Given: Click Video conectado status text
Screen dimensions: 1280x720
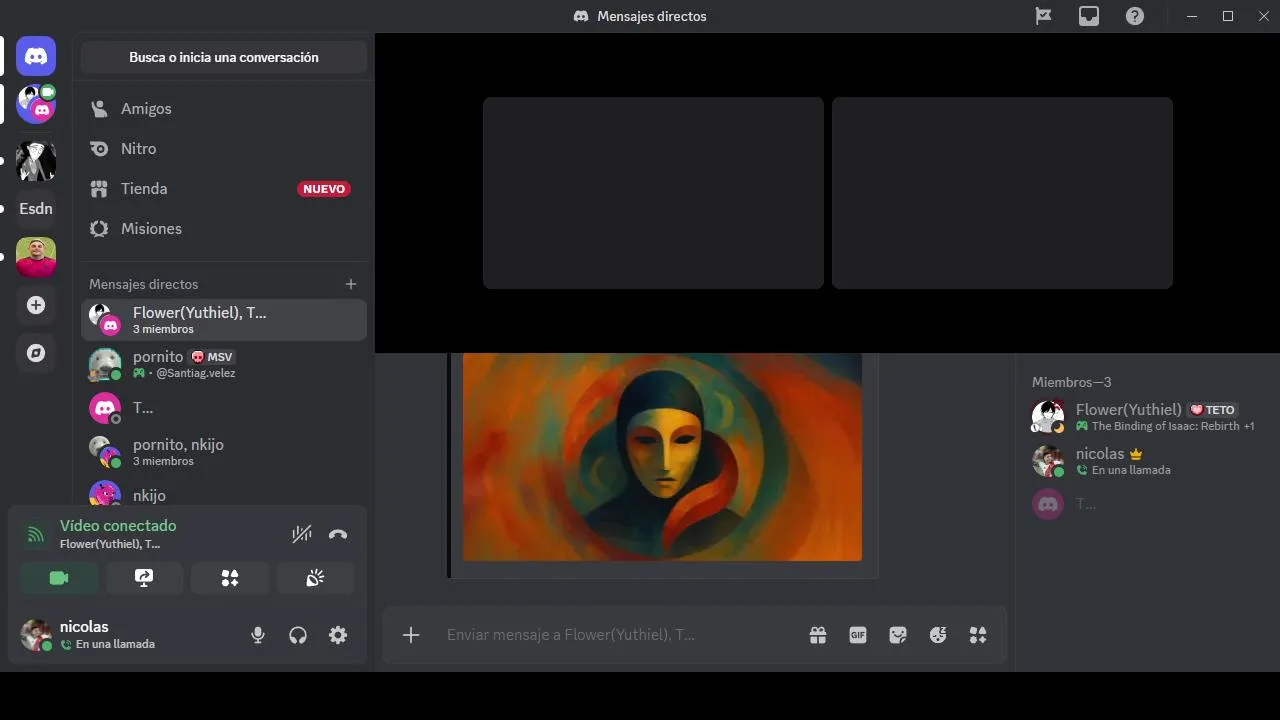Looking at the screenshot, I should tap(118, 525).
